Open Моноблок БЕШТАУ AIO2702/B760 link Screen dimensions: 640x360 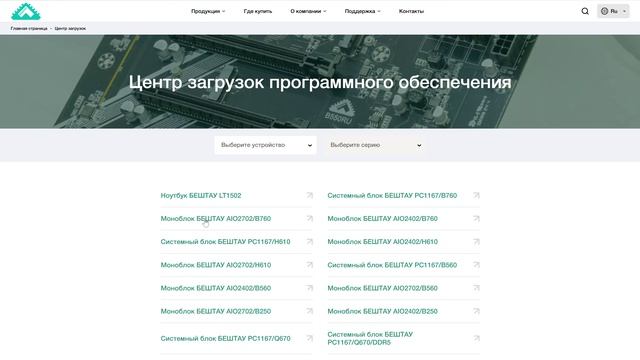(x=216, y=219)
